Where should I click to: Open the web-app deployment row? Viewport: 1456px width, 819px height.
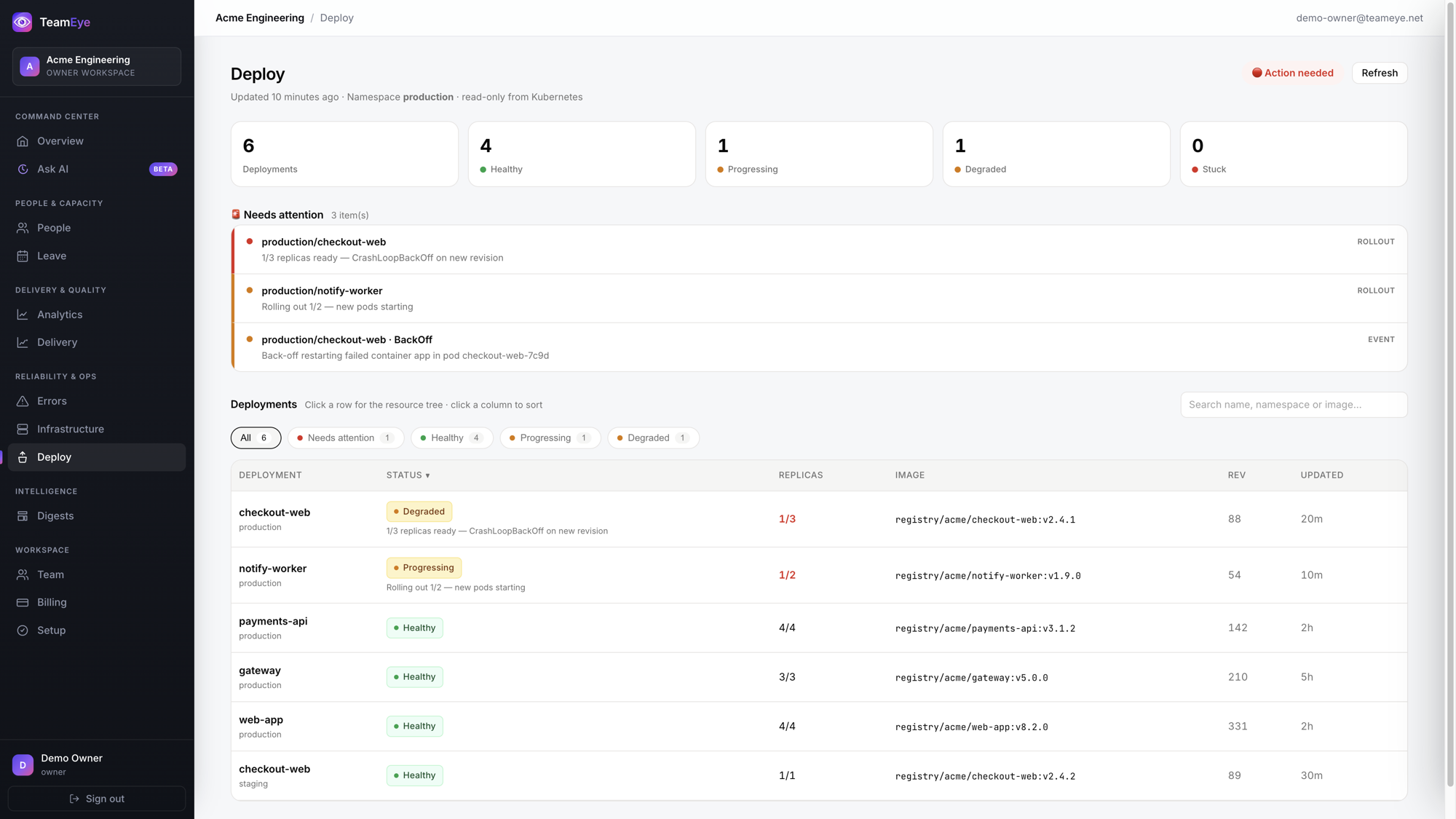[x=819, y=727]
